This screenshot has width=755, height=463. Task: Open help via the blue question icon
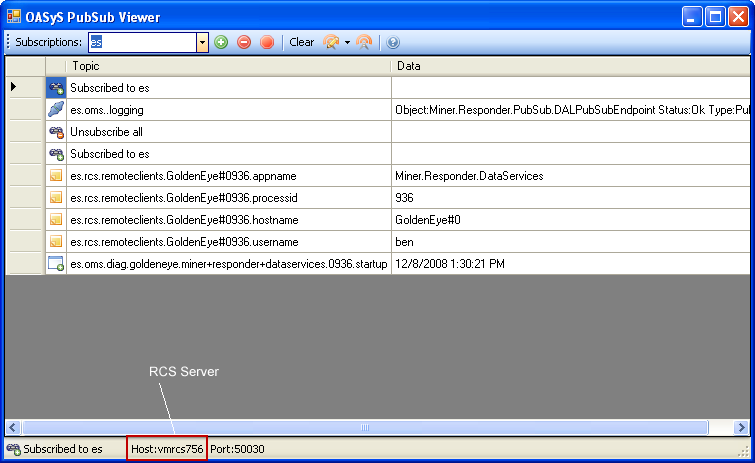tap(393, 42)
